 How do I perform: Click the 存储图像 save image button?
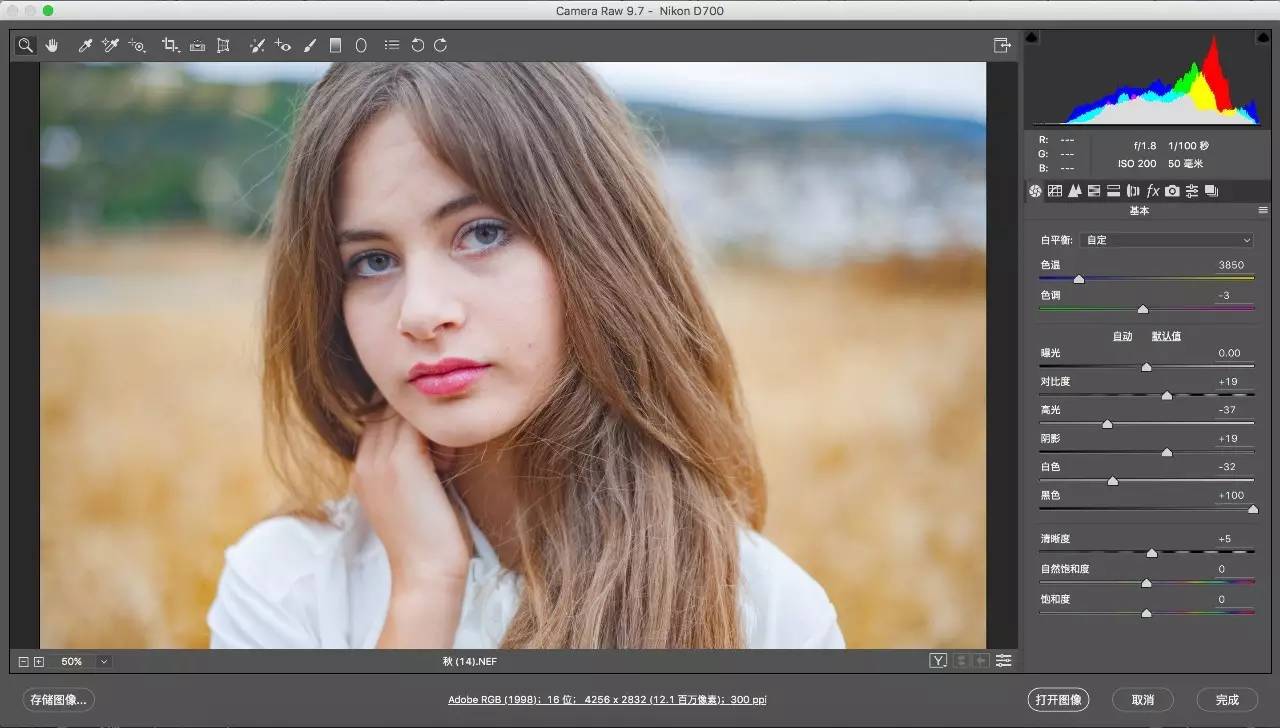click(59, 700)
